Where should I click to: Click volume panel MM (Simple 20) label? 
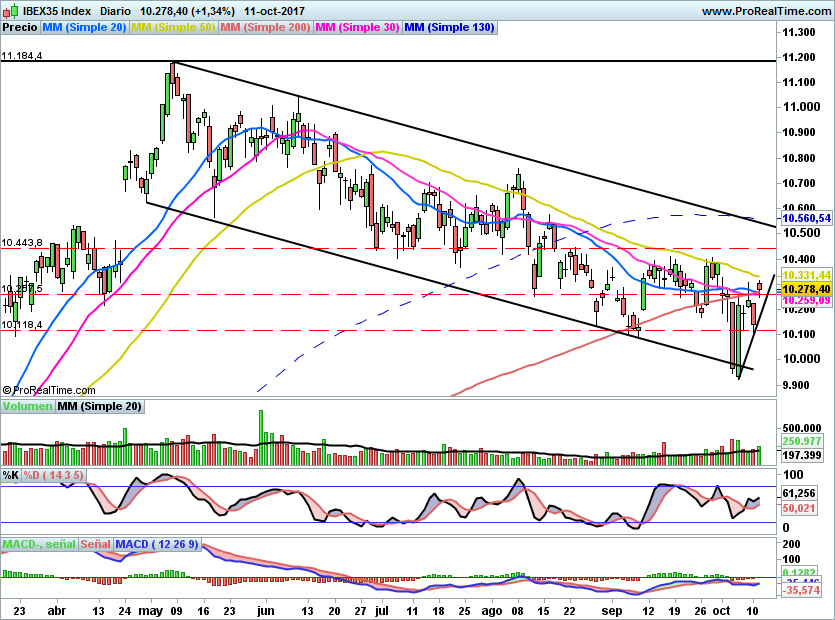pos(99,406)
